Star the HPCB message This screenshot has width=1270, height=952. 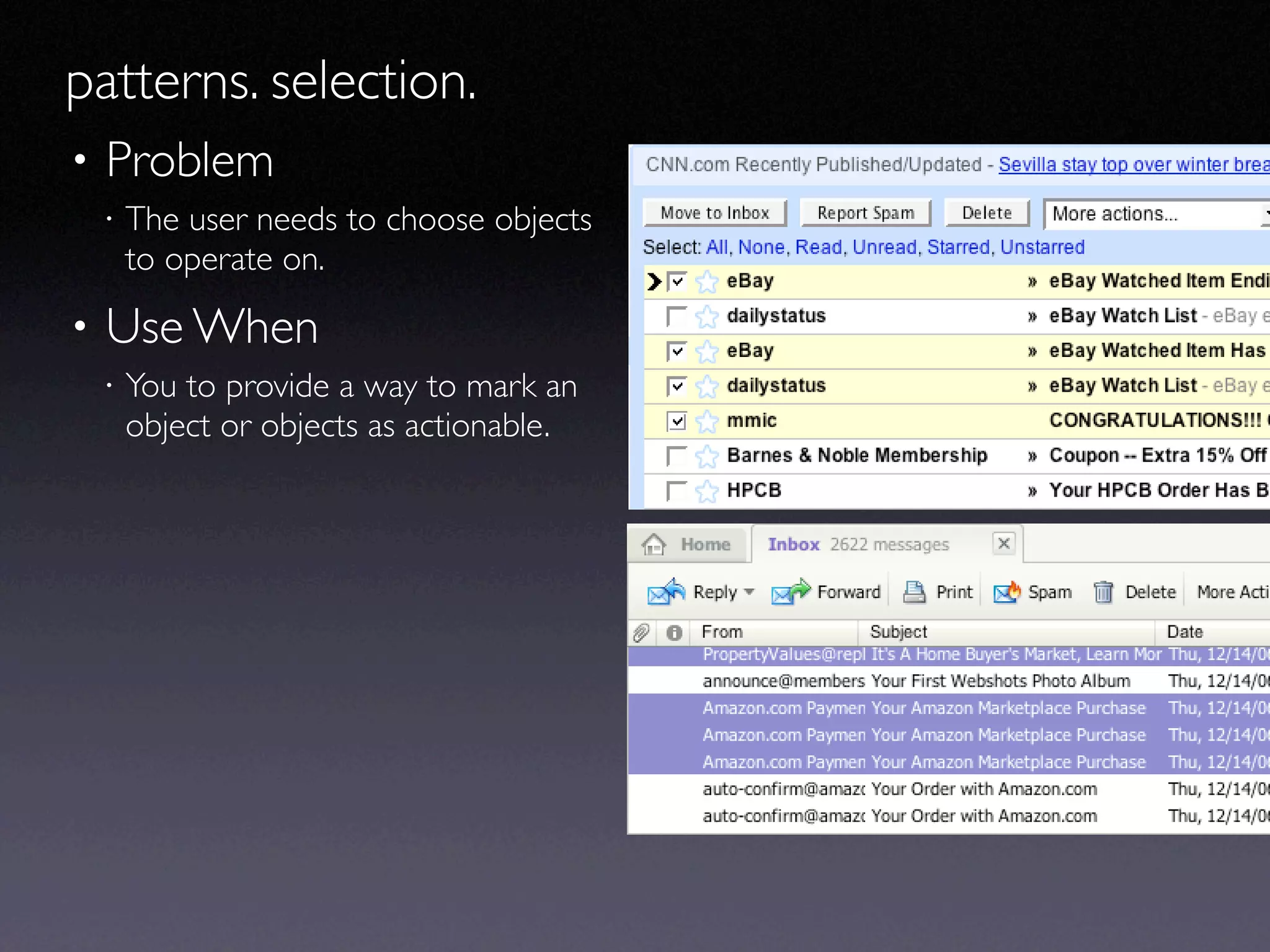tap(706, 491)
